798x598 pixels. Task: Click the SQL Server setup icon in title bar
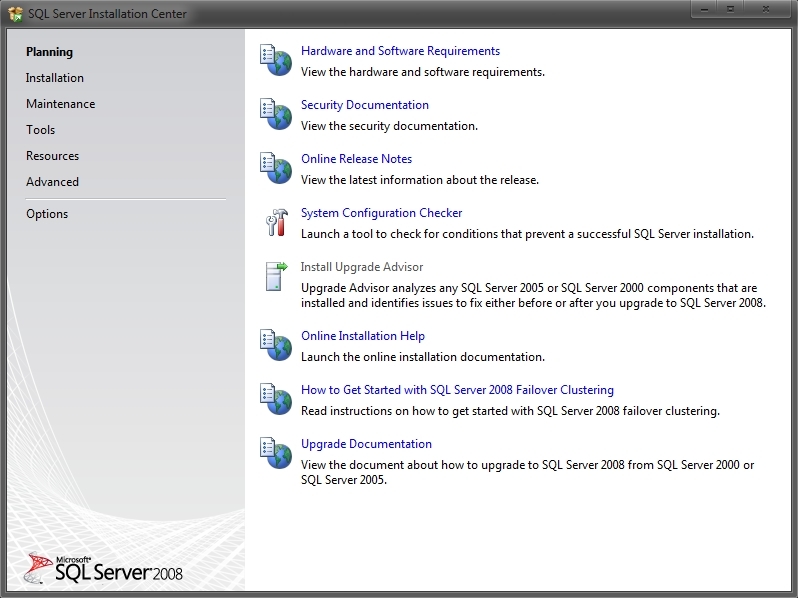point(16,14)
